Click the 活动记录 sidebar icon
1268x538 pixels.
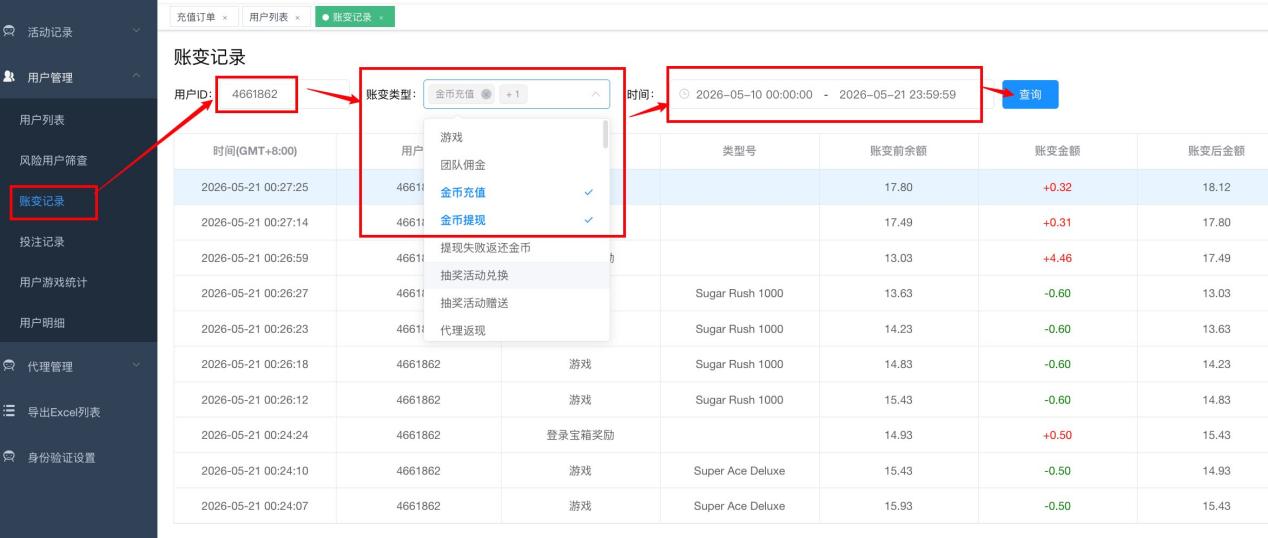9,32
